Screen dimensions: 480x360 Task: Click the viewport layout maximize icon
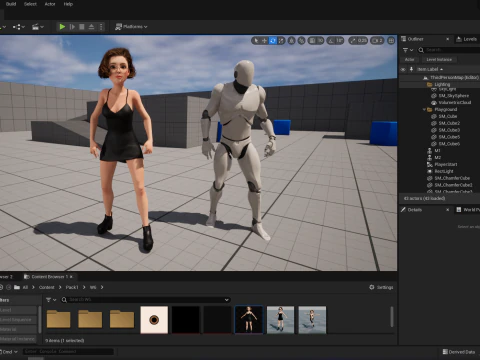(x=391, y=41)
